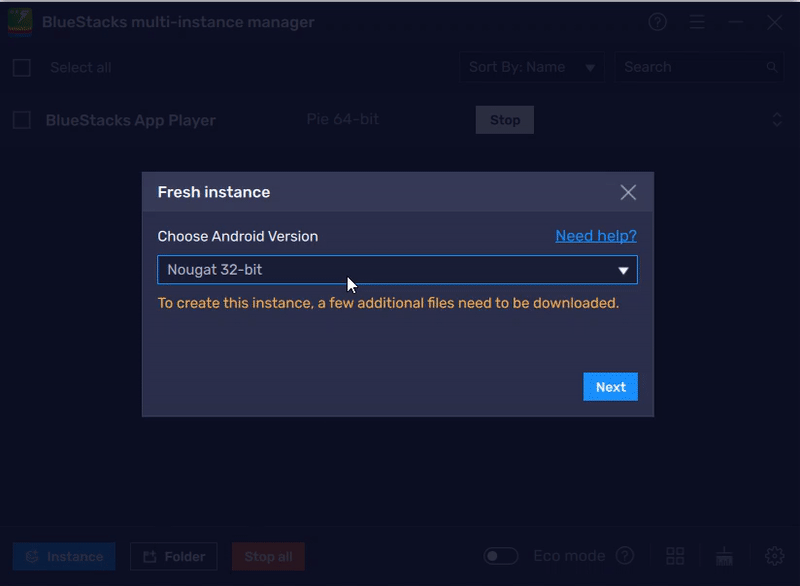800x586 pixels.
Task: Click the Choose Android Version label
Action: [238, 237]
